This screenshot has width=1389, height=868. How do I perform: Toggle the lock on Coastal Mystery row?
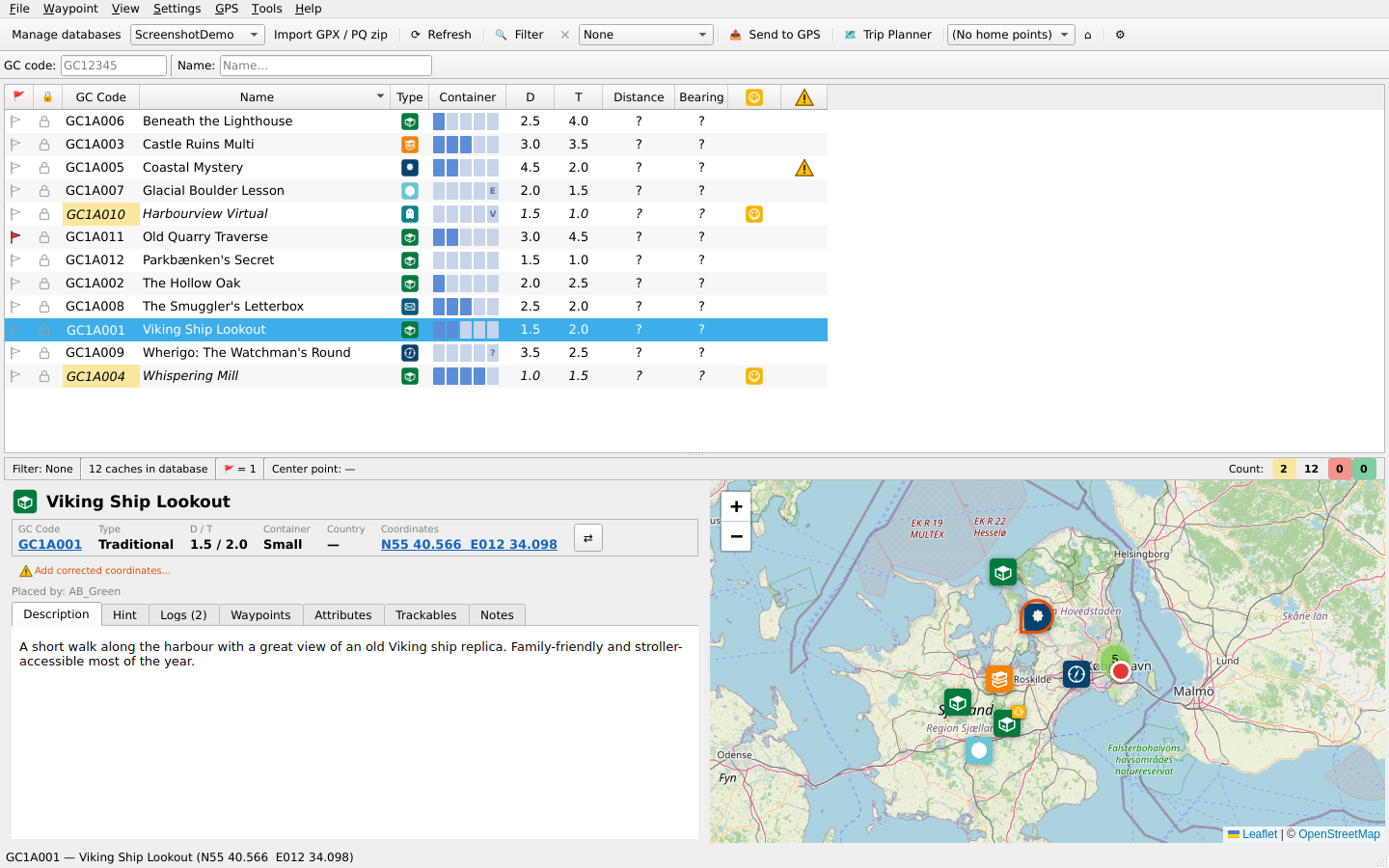point(44,168)
